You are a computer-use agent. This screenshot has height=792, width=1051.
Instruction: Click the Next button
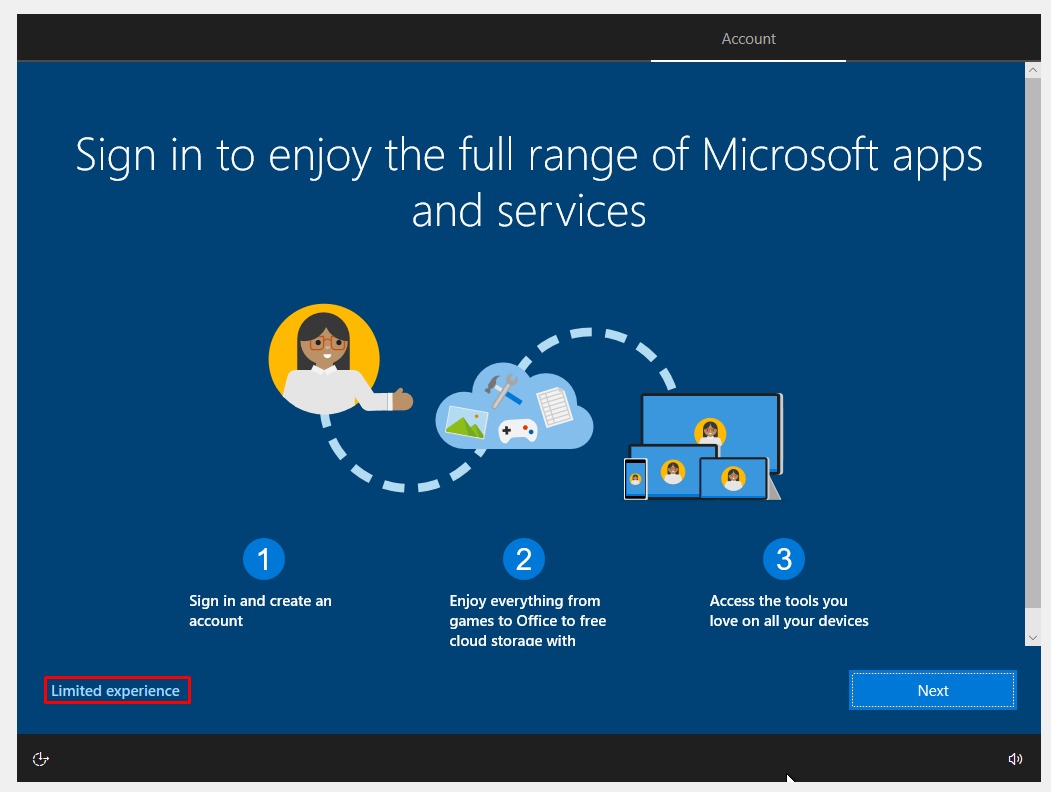(932, 690)
